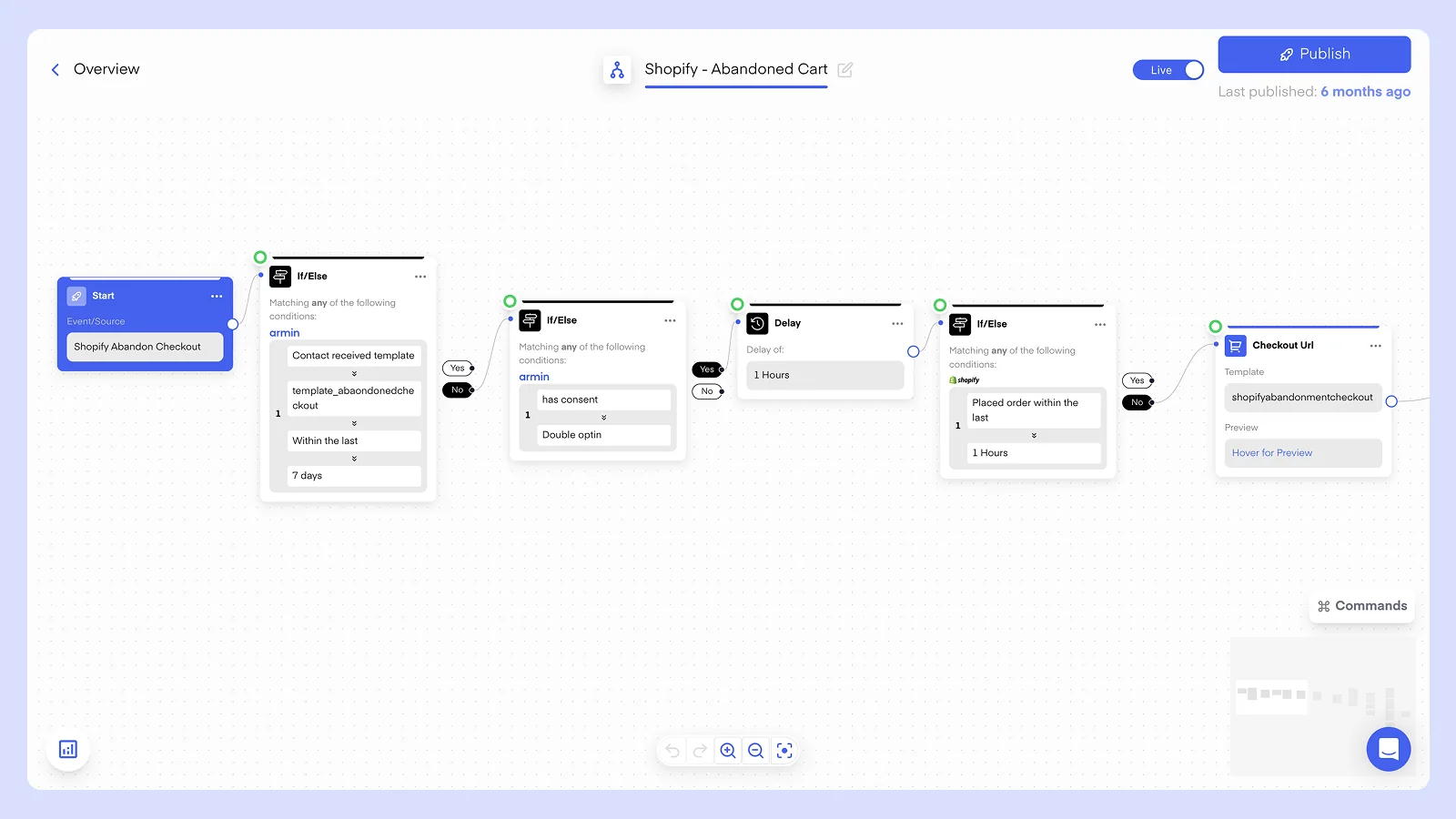Zoom out of the canvas
The height and width of the screenshot is (819, 1456).
(x=756, y=751)
